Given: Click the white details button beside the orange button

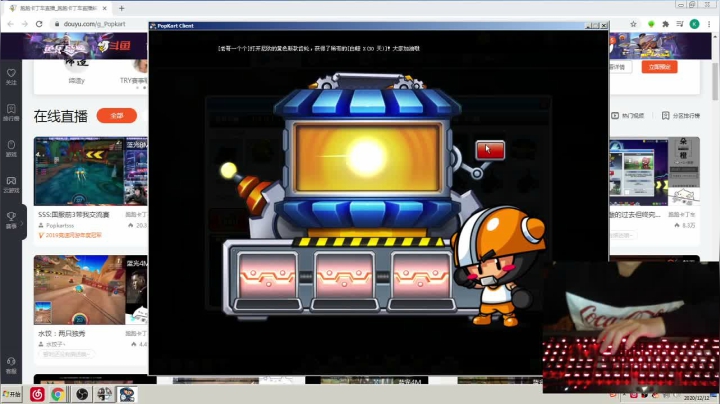Looking at the screenshot, I should (x=620, y=67).
